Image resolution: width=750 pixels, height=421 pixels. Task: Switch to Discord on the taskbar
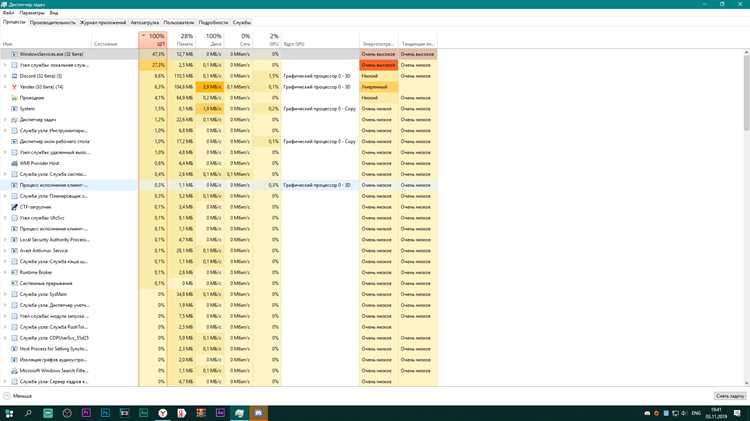click(258, 413)
